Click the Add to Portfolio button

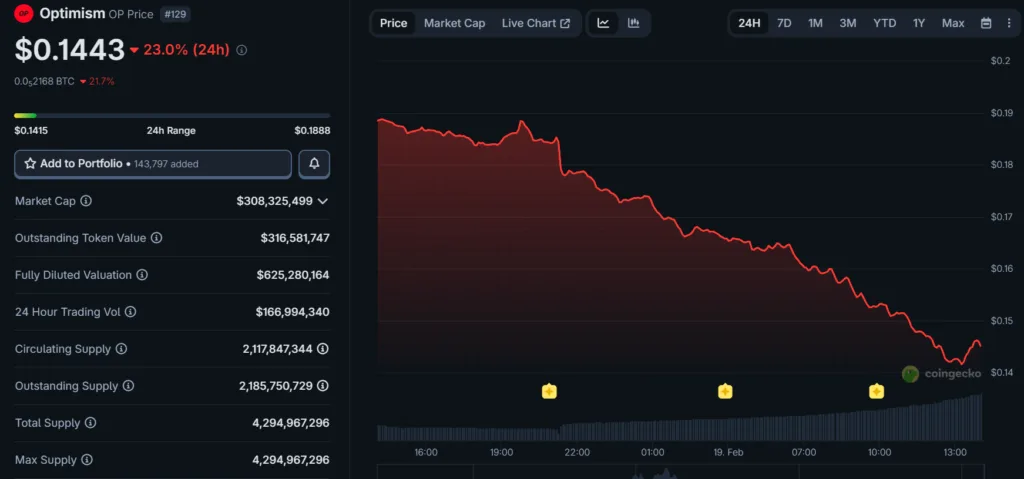(153, 164)
